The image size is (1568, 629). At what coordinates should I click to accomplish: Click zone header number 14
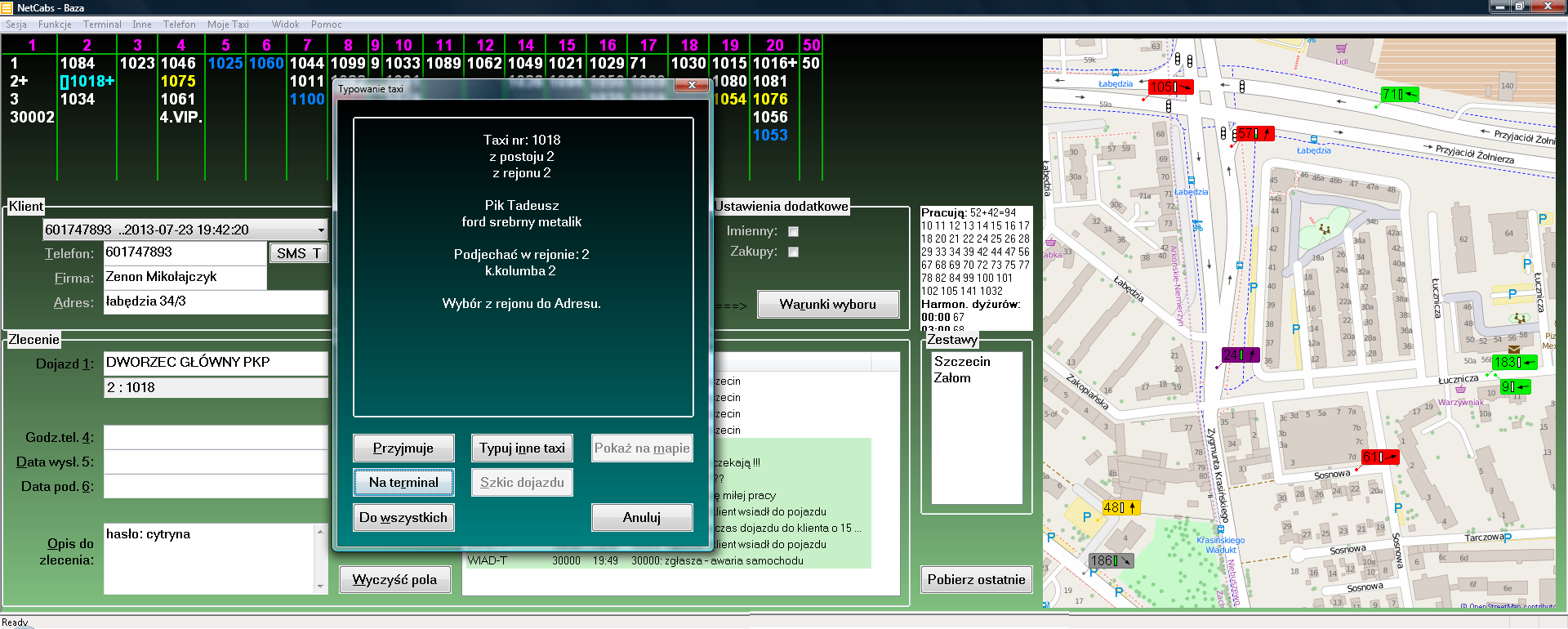[x=526, y=46]
